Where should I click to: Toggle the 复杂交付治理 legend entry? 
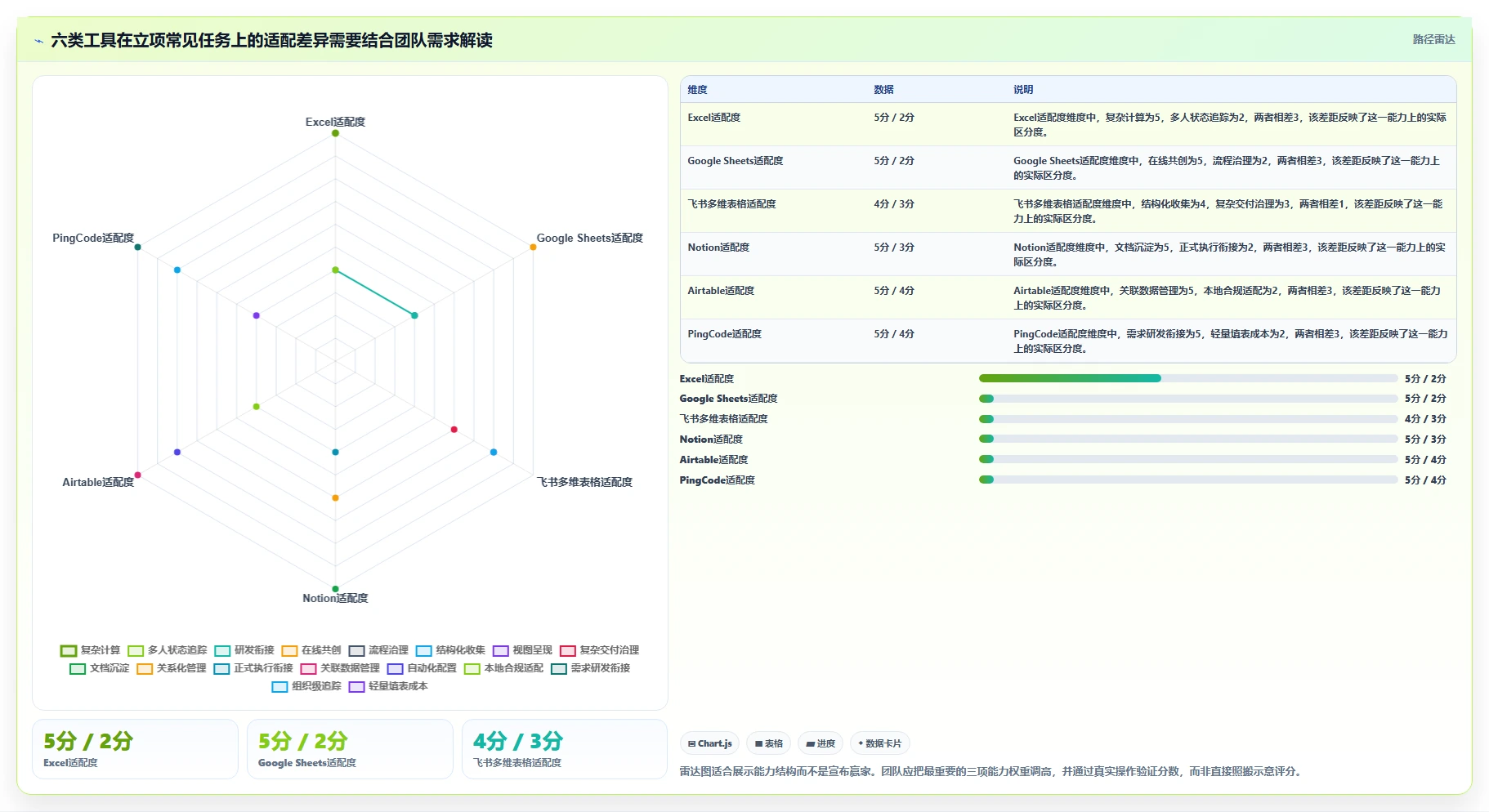(599, 650)
